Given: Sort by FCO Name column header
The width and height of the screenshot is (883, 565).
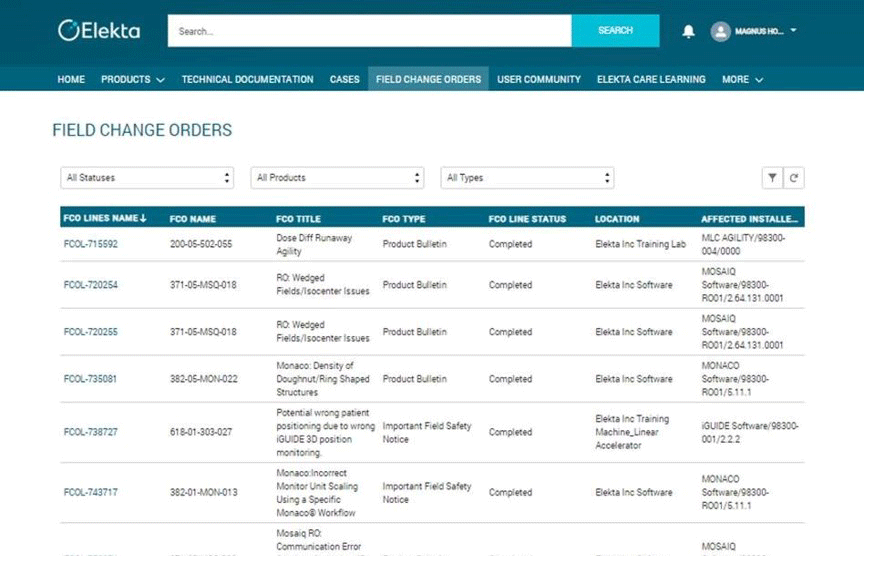Looking at the screenshot, I should click(193, 219).
